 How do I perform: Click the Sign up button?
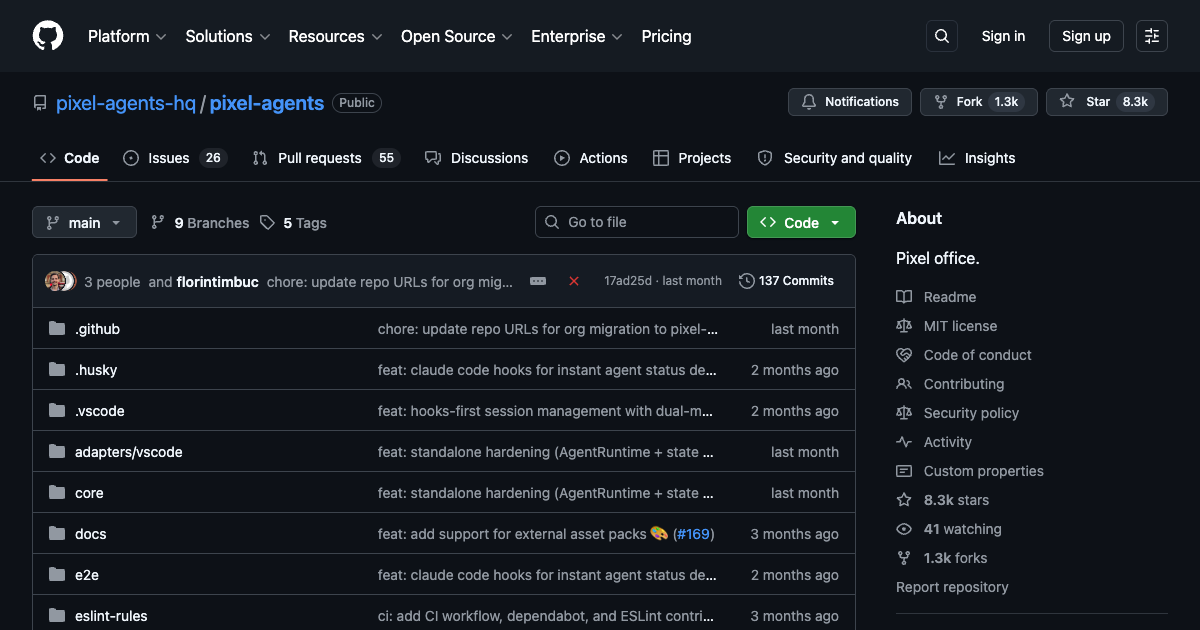(x=1086, y=36)
